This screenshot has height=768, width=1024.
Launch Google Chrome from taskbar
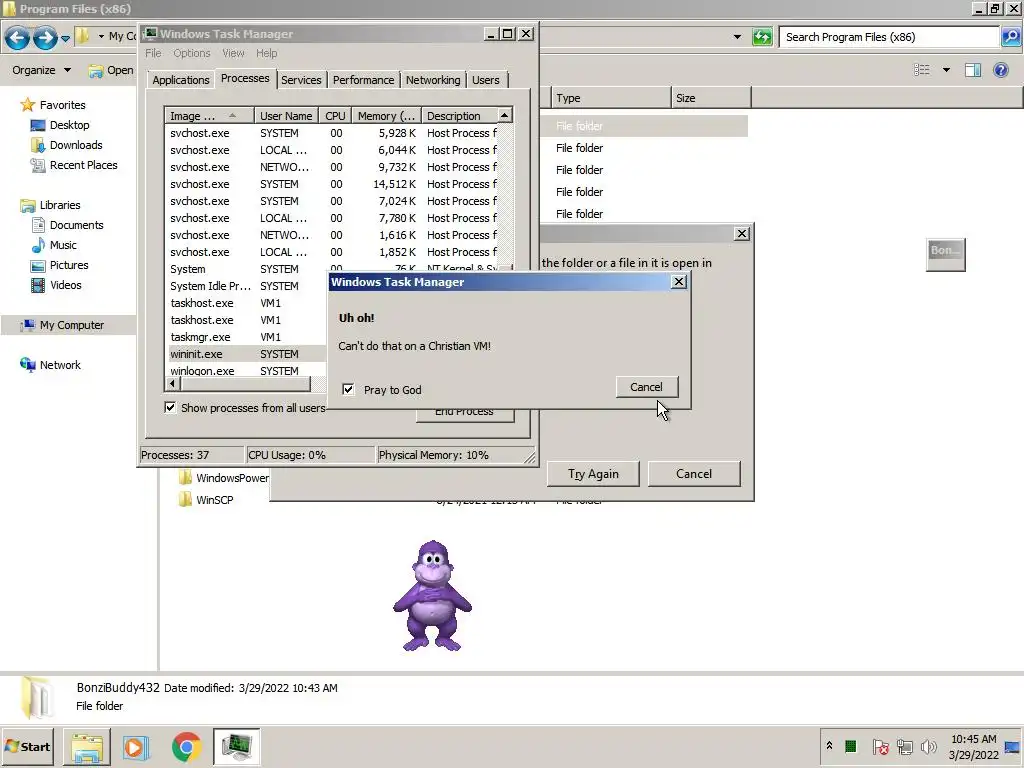pyautogui.click(x=186, y=747)
